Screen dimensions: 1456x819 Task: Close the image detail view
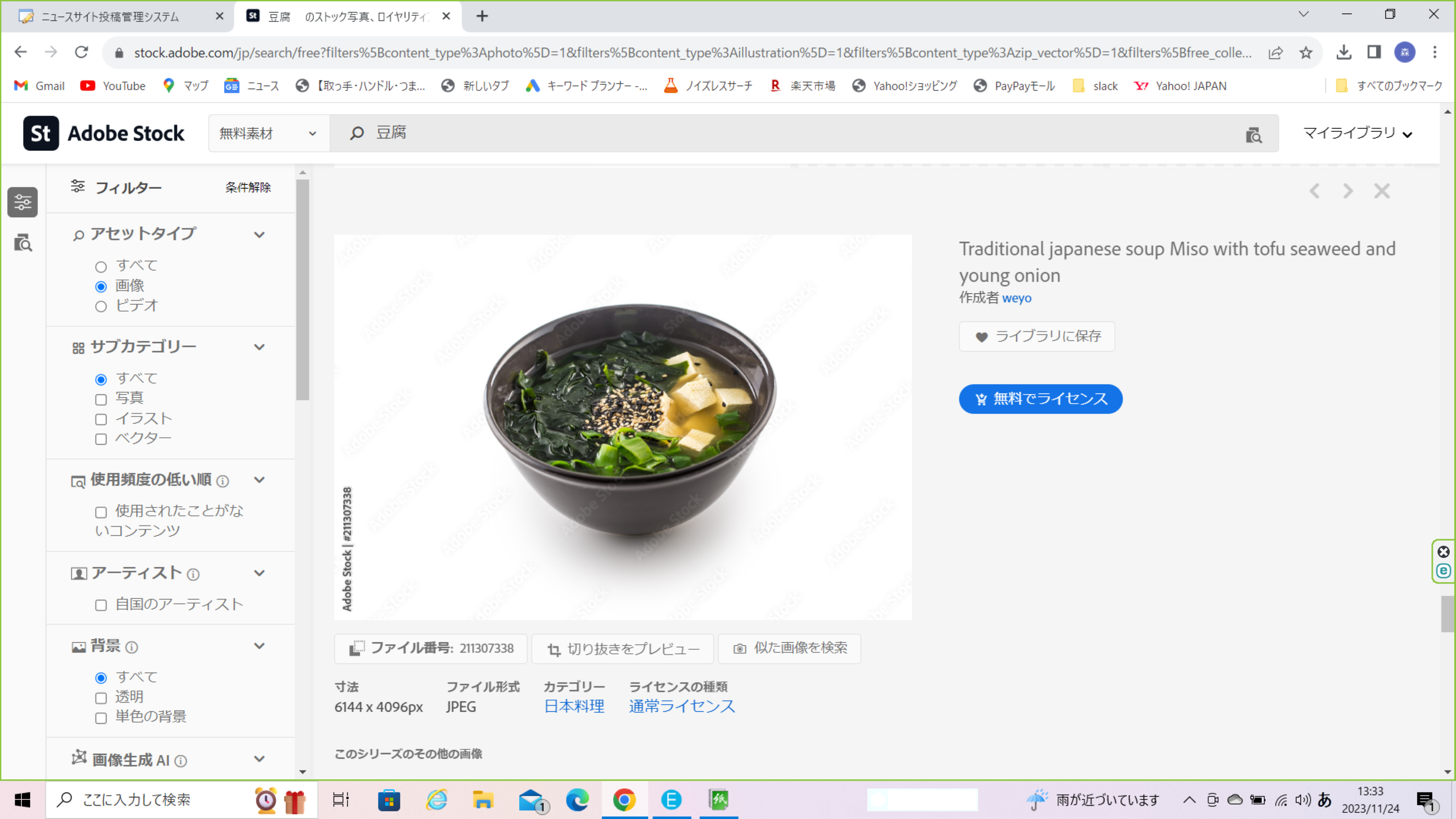click(1382, 191)
